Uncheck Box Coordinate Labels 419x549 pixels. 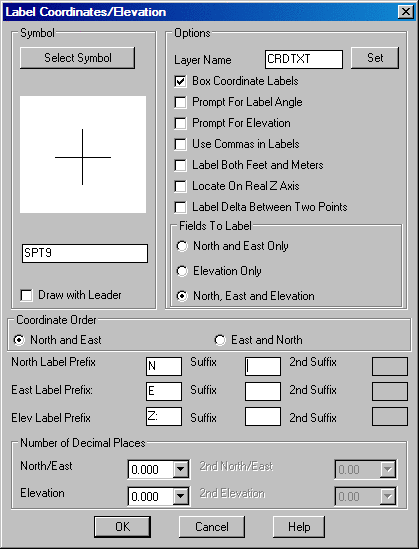pos(180,81)
